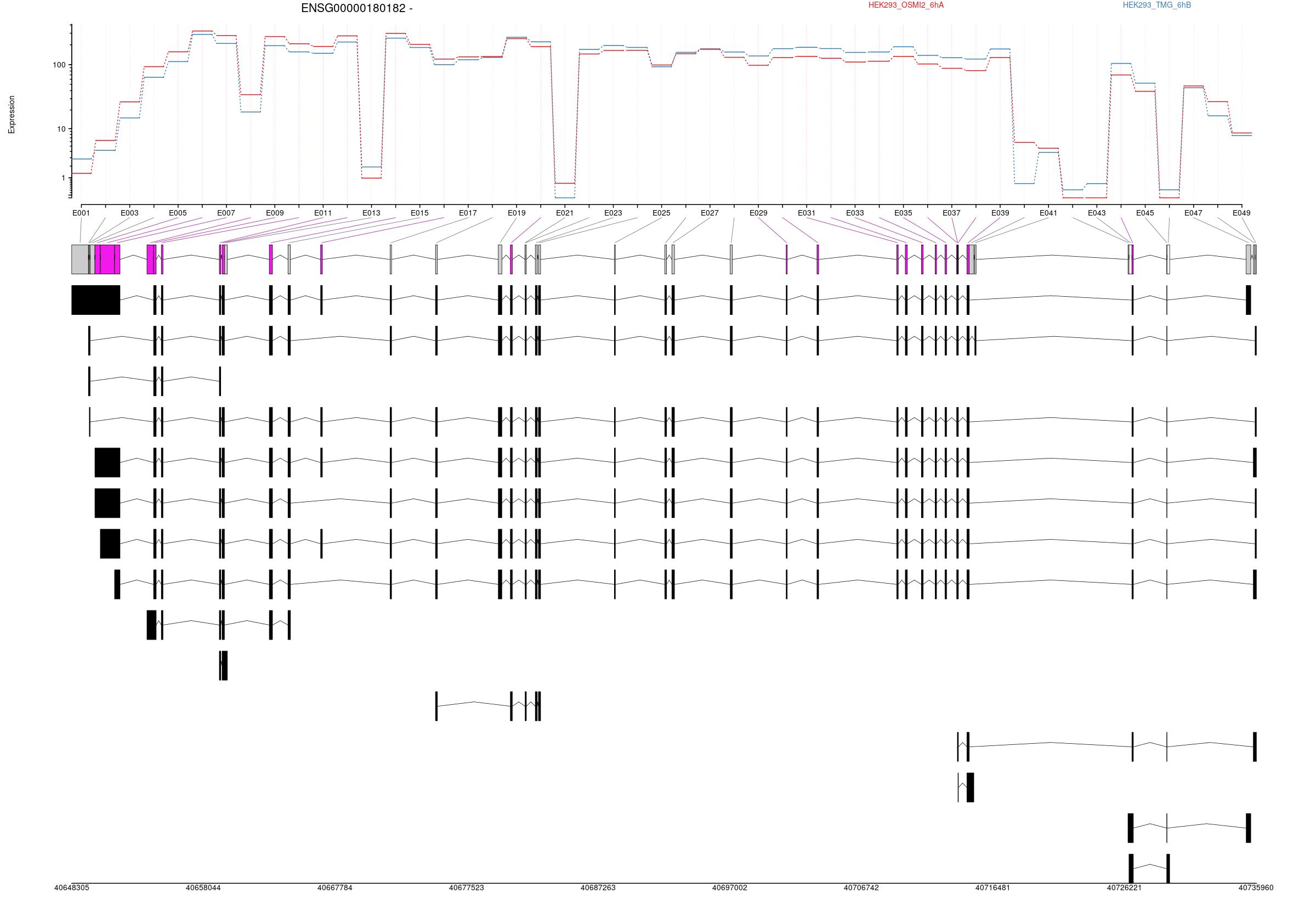Screen dimensions: 1316x899
Task: Click exon label E043
Action: point(1096,213)
